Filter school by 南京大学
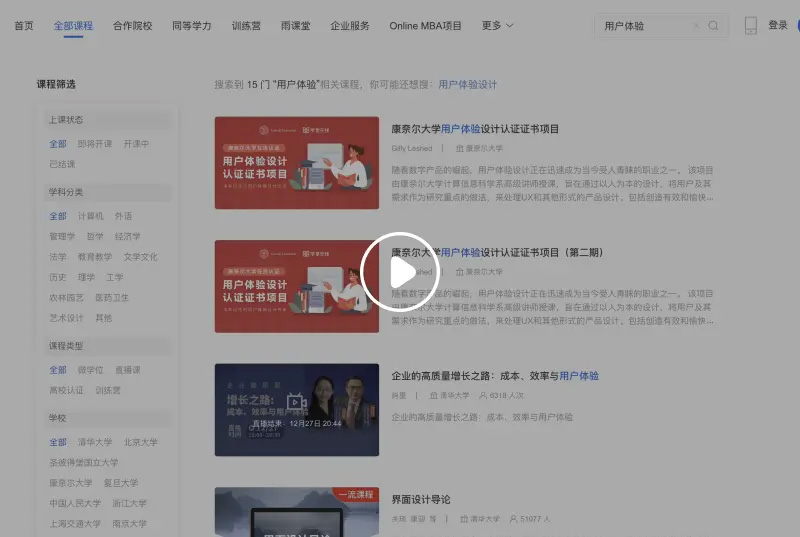The image size is (800, 537). [129, 524]
